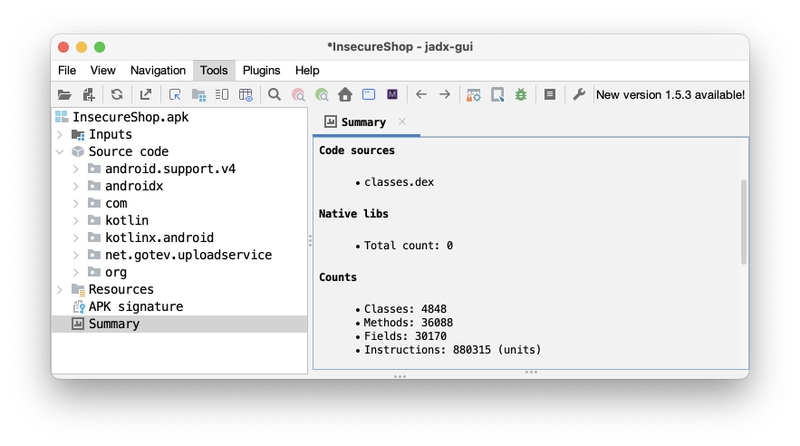The width and height of the screenshot is (800, 446).
Task: Click the Add files toolbar icon
Action: (x=89, y=94)
